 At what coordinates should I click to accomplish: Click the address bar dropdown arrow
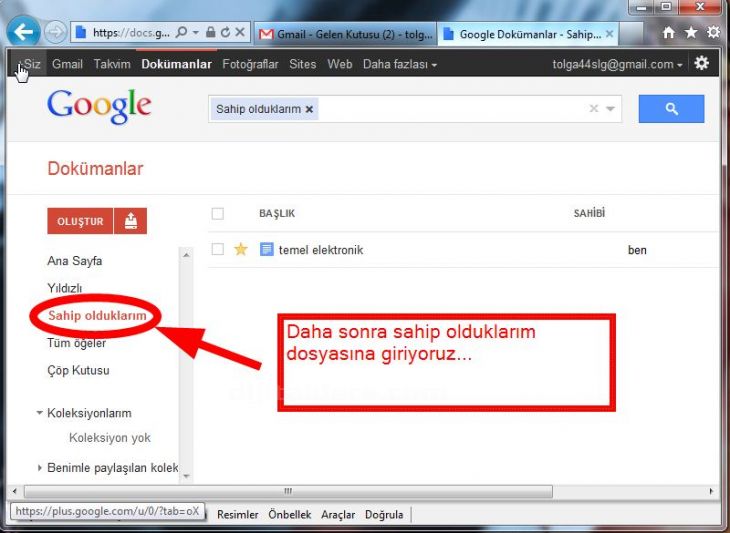(196, 32)
